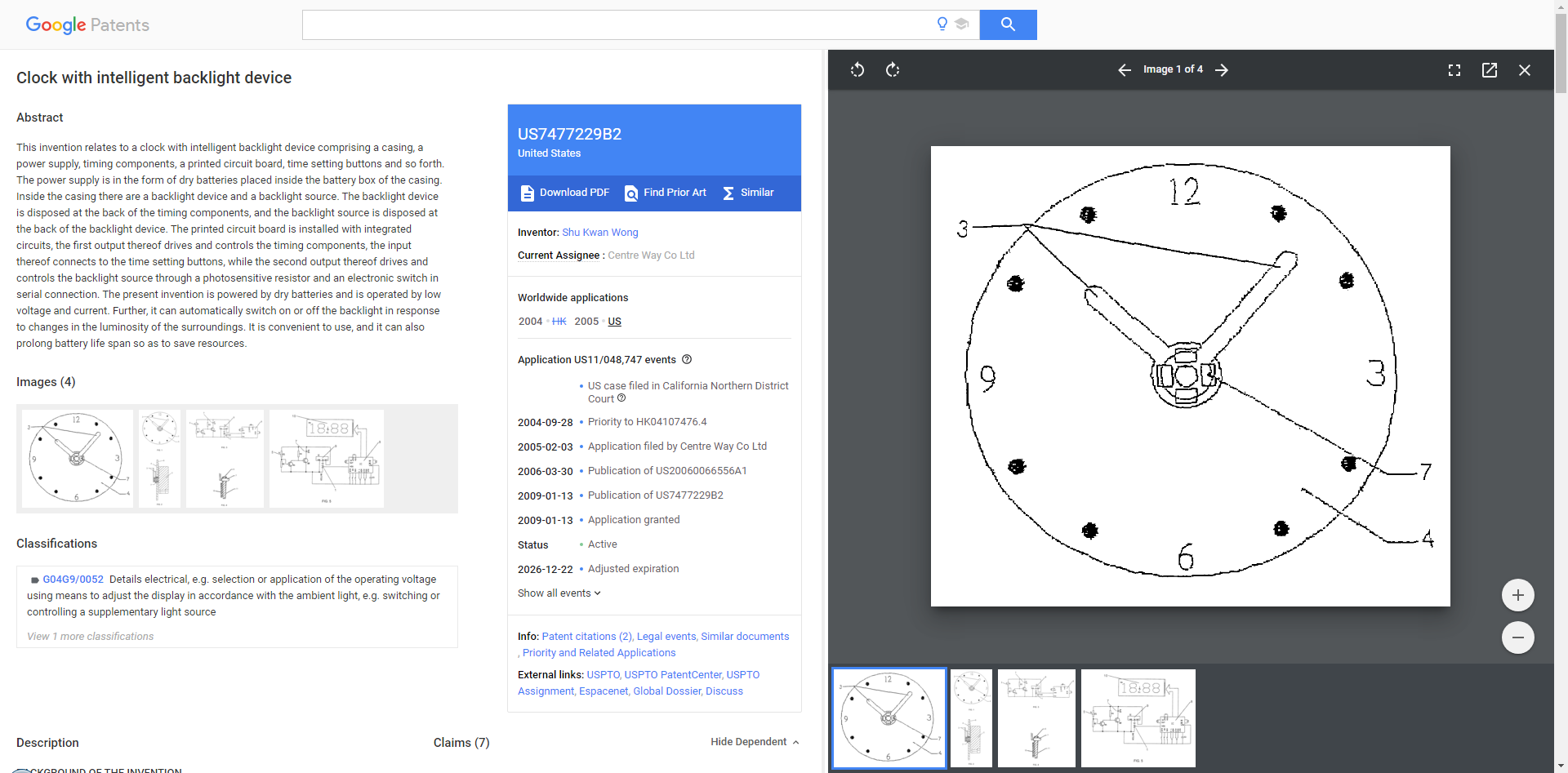Rotate the patent image clockwise
Screen dimensions: 1568x773
tap(893, 70)
